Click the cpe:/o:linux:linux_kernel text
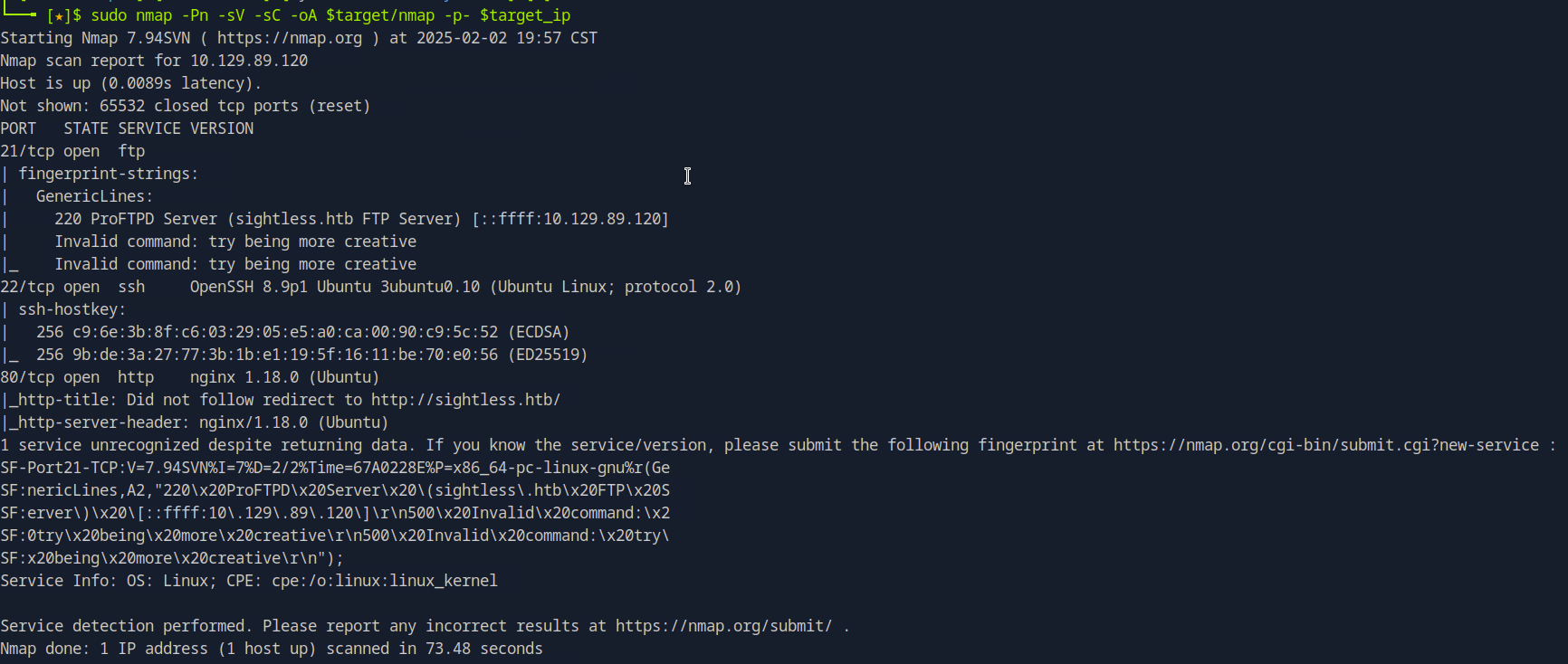 pos(385,581)
